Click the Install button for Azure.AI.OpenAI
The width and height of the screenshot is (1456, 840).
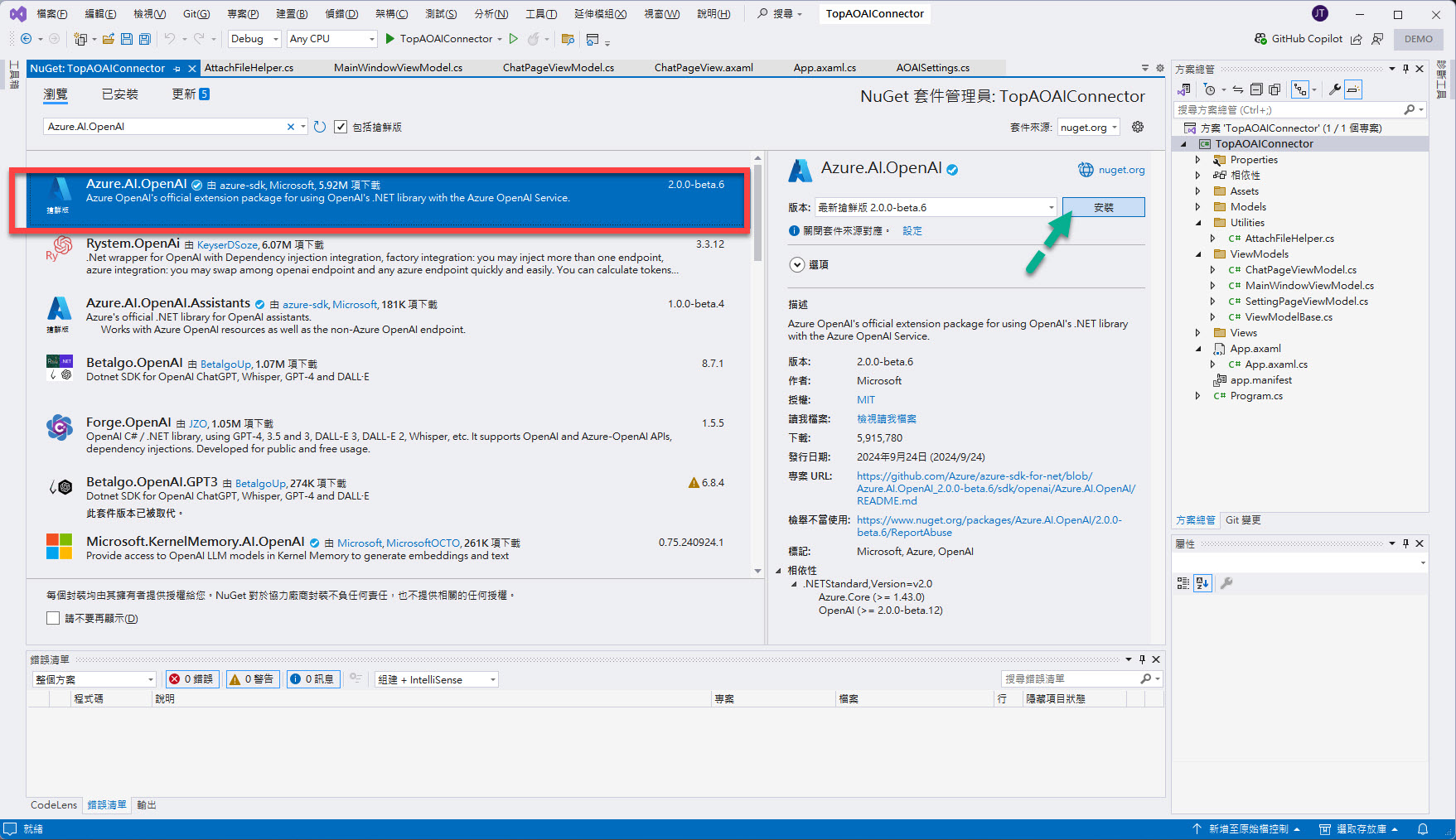point(1103,207)
